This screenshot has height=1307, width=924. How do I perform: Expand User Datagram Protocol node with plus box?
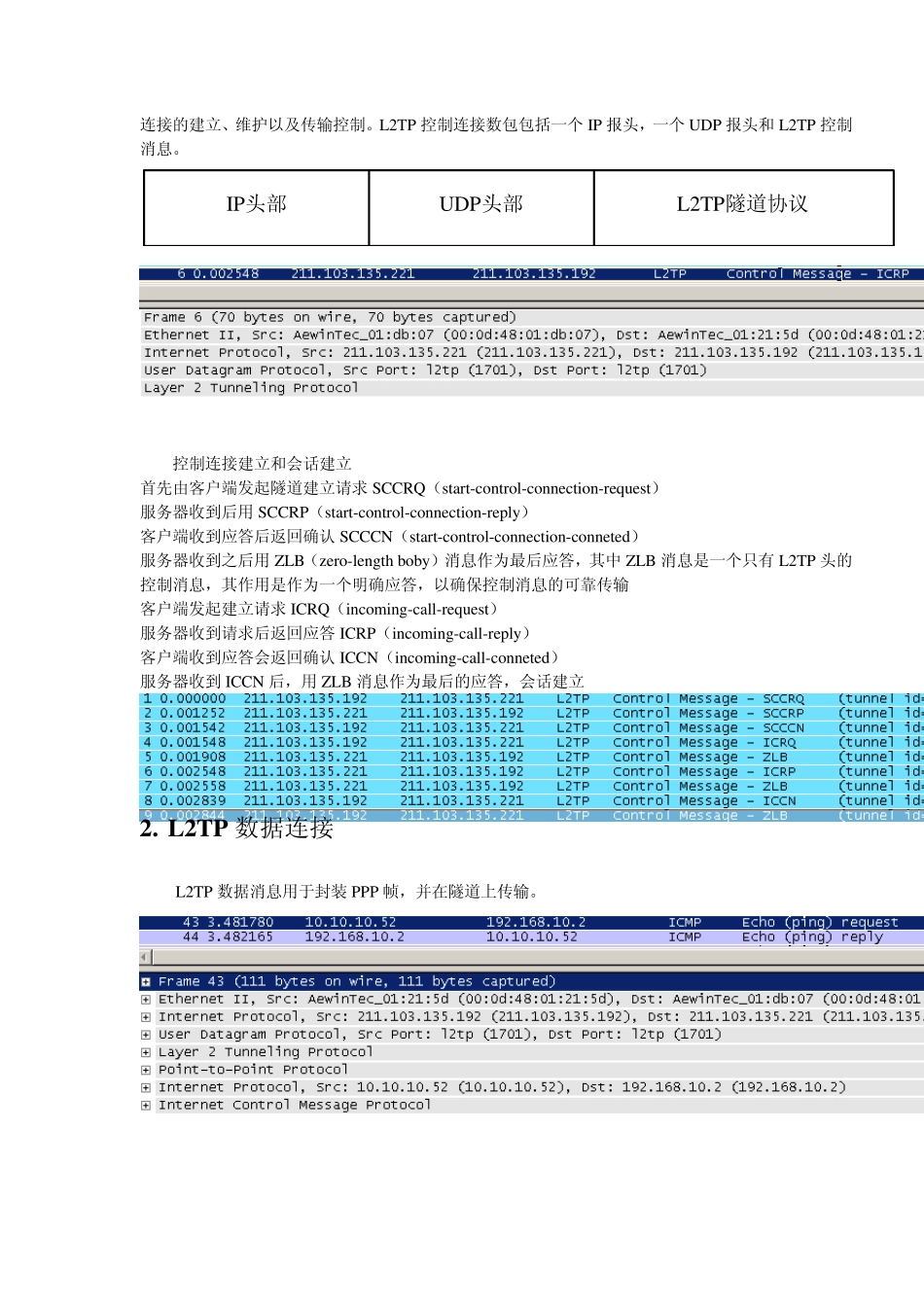(x=146, y=1035)
